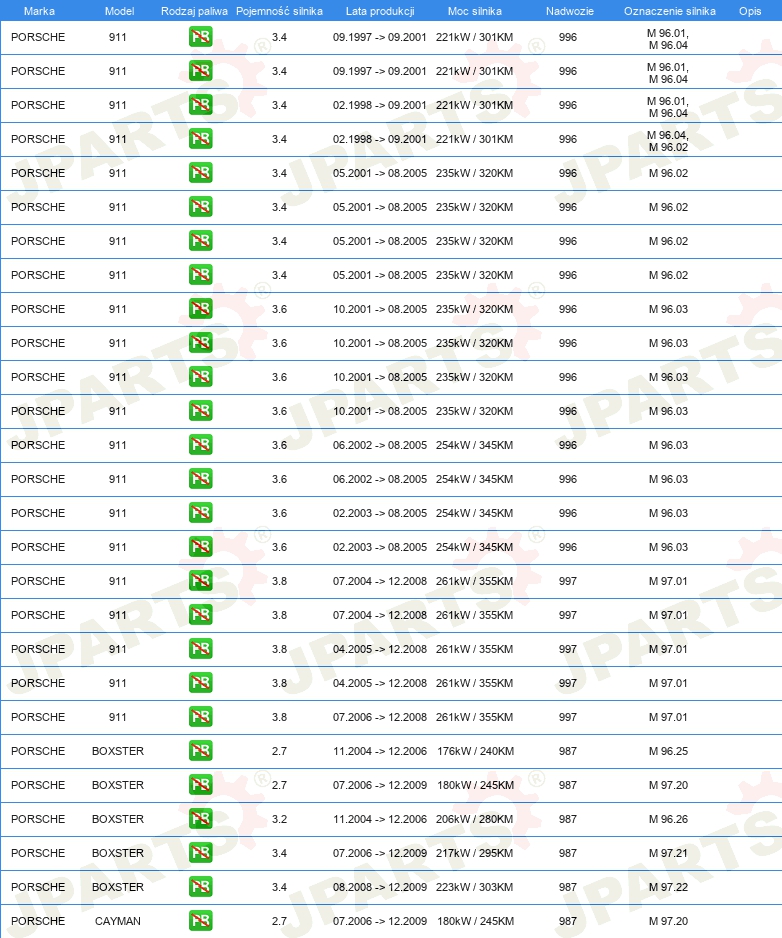The height and width of the screenshot is (938, 782).
Task: Click the Model column header
Action: coord(120,11)
